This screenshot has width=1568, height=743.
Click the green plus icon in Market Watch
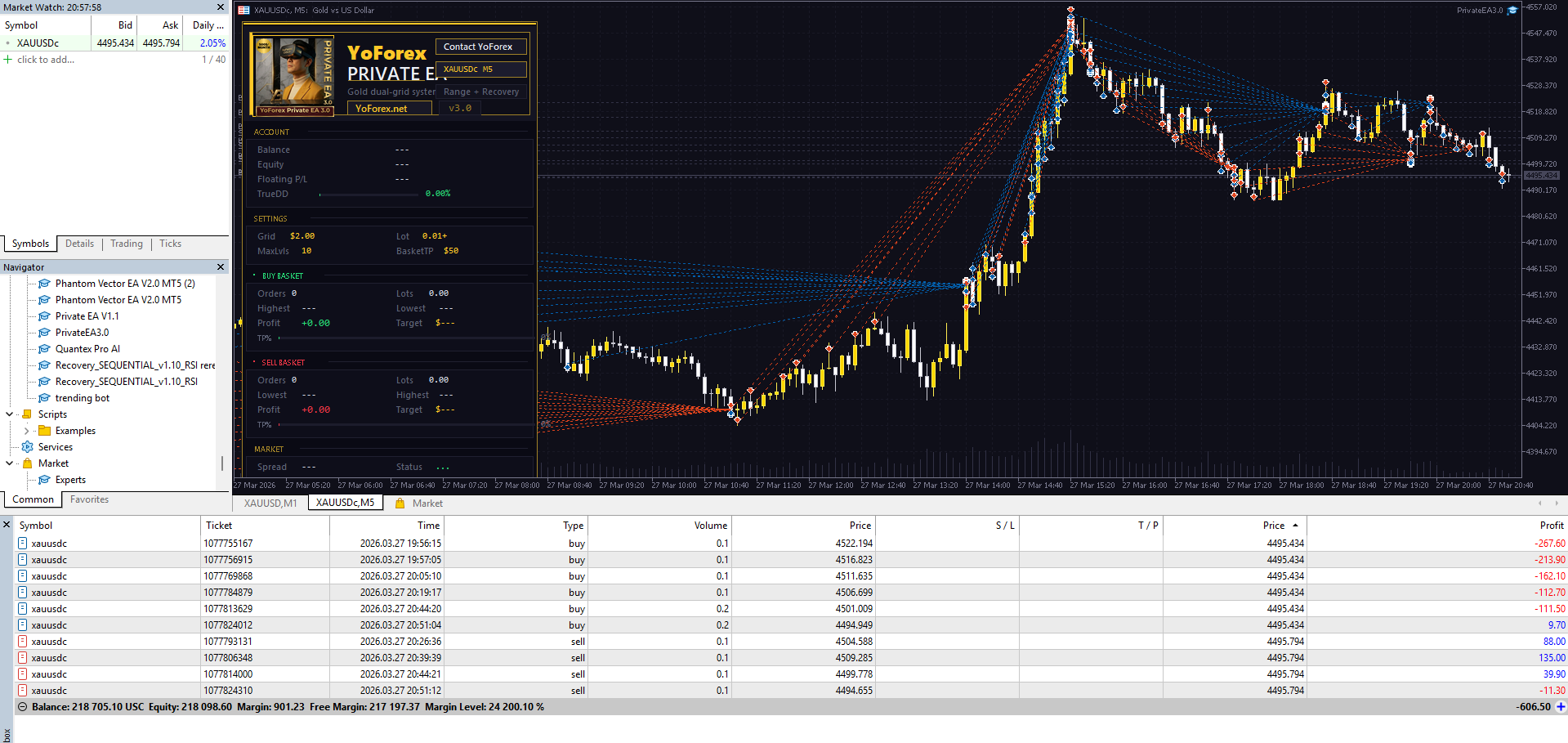[x=8, y=60]
